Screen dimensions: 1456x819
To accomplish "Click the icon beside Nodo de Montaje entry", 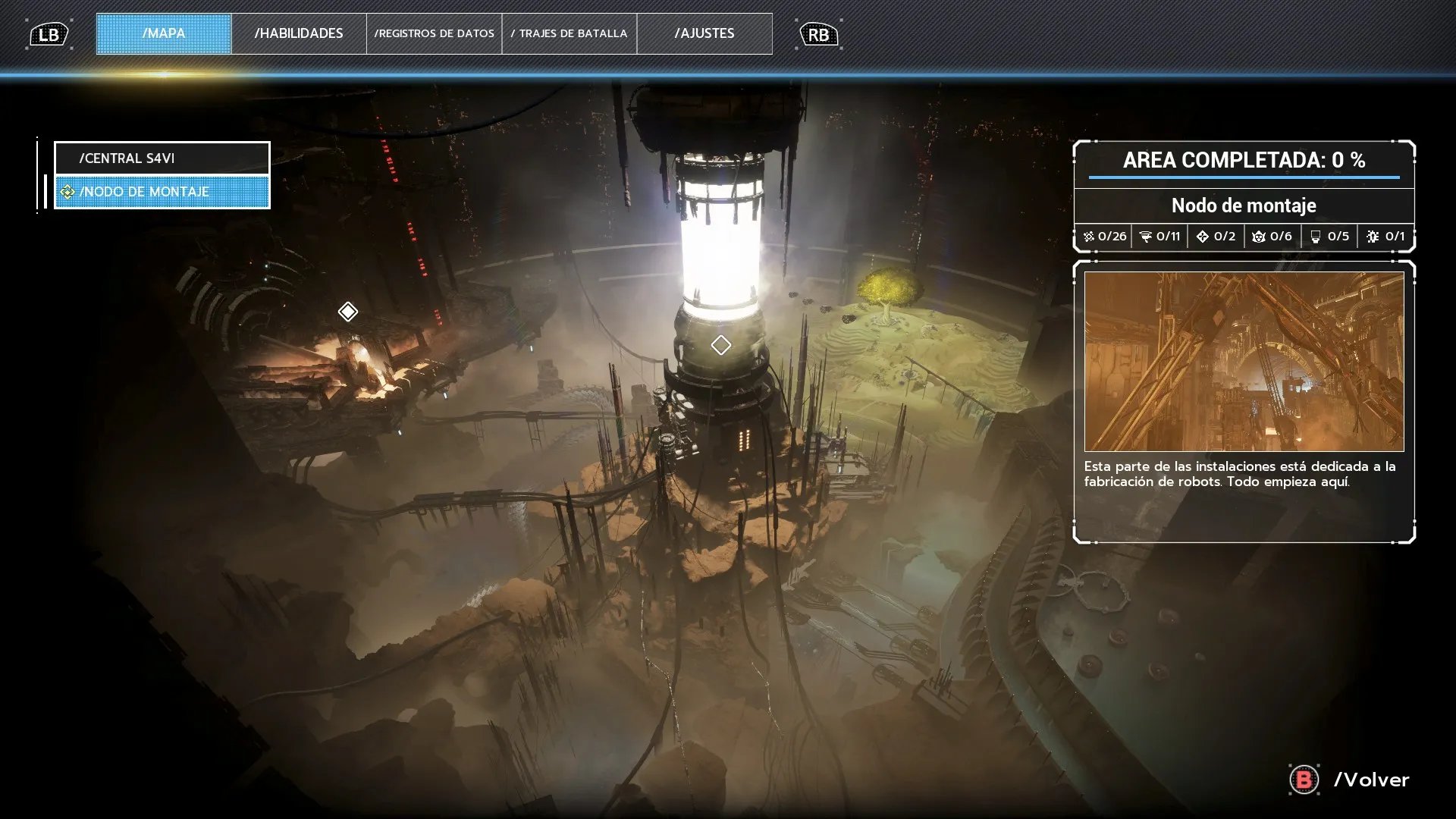I will click(67, 192).
